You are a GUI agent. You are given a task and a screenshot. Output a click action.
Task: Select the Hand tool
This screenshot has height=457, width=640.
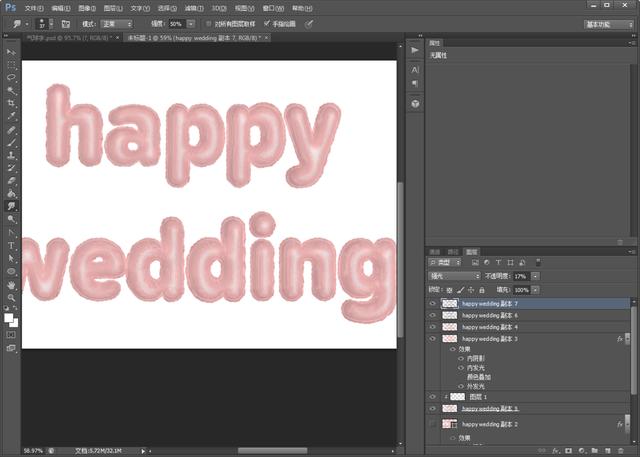click(11, 284)
